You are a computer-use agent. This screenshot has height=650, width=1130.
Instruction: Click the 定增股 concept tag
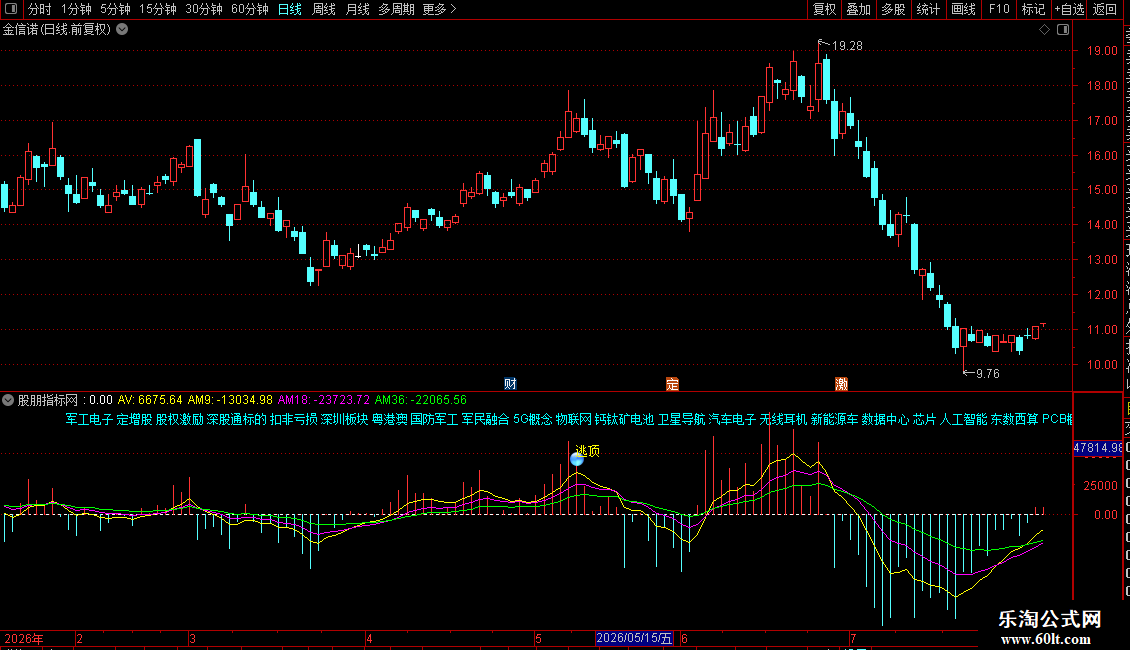134,419
